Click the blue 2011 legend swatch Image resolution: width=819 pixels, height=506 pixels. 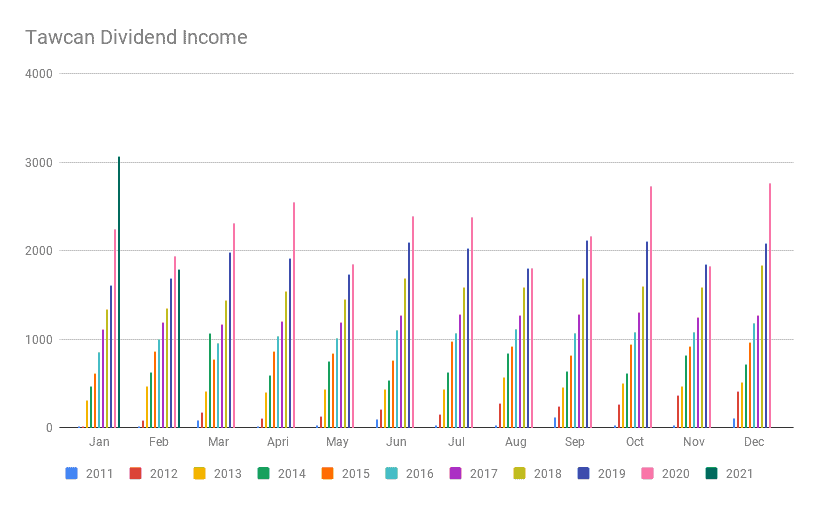[x=70, y=474]
